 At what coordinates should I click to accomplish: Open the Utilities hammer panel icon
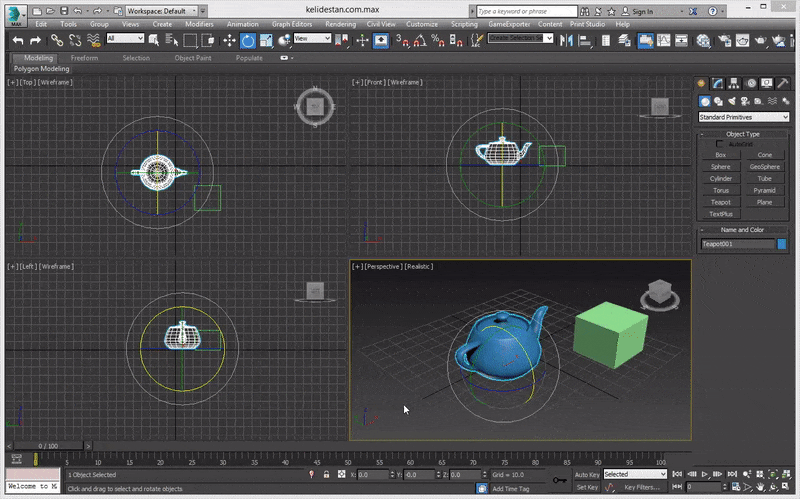point(783,83)
